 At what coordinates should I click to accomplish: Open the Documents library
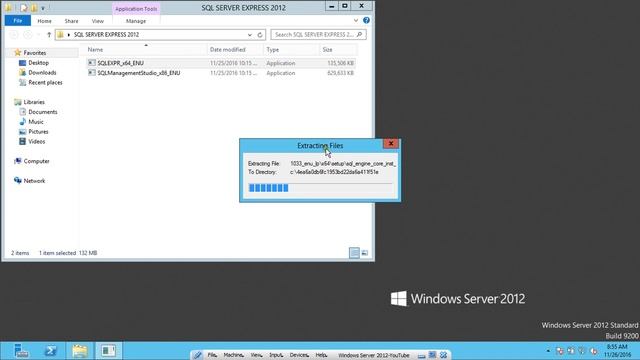42,112
